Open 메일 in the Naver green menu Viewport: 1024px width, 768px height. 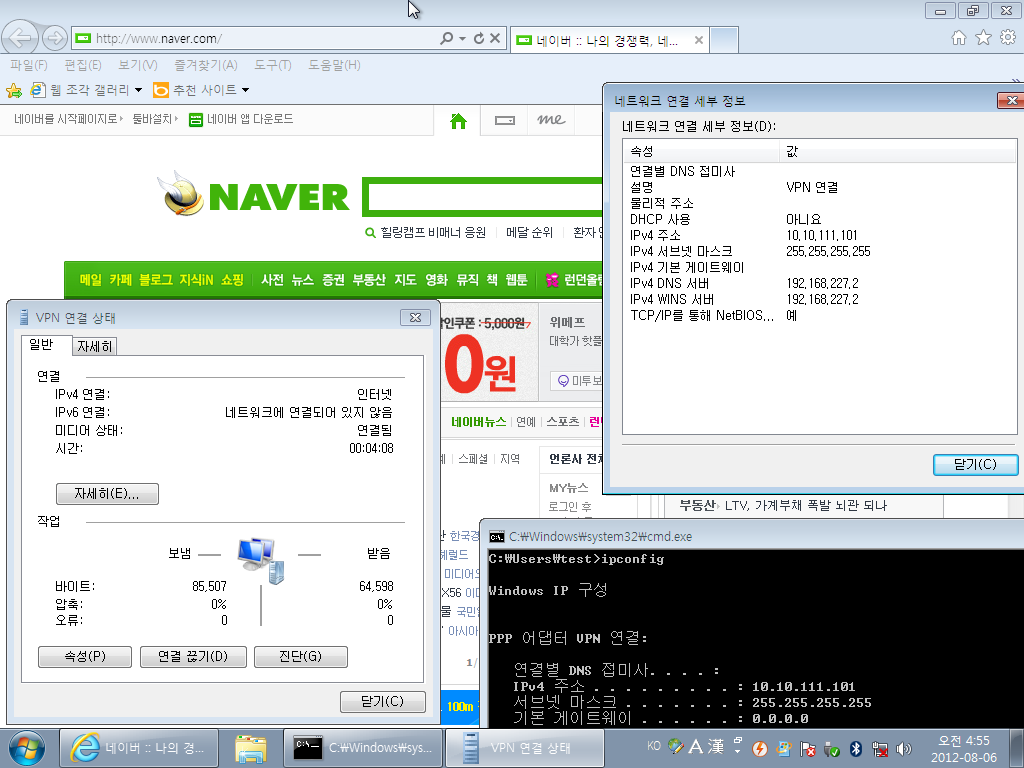click(x=91, y=280)
